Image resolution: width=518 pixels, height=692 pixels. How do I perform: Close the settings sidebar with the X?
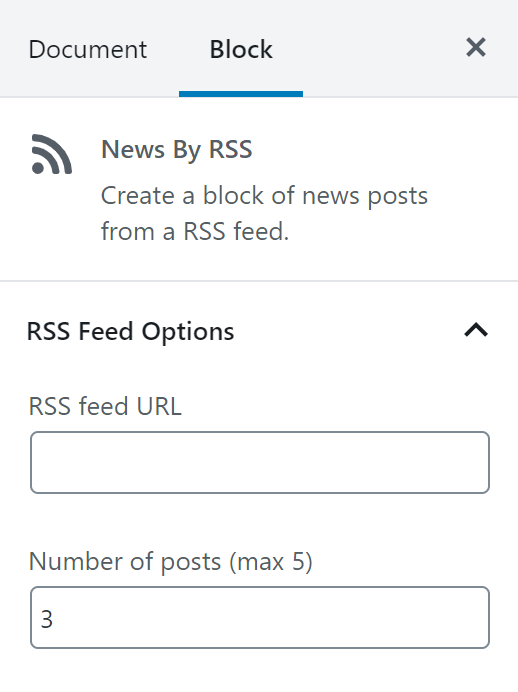pyautogui.click(x=476, y=47)
